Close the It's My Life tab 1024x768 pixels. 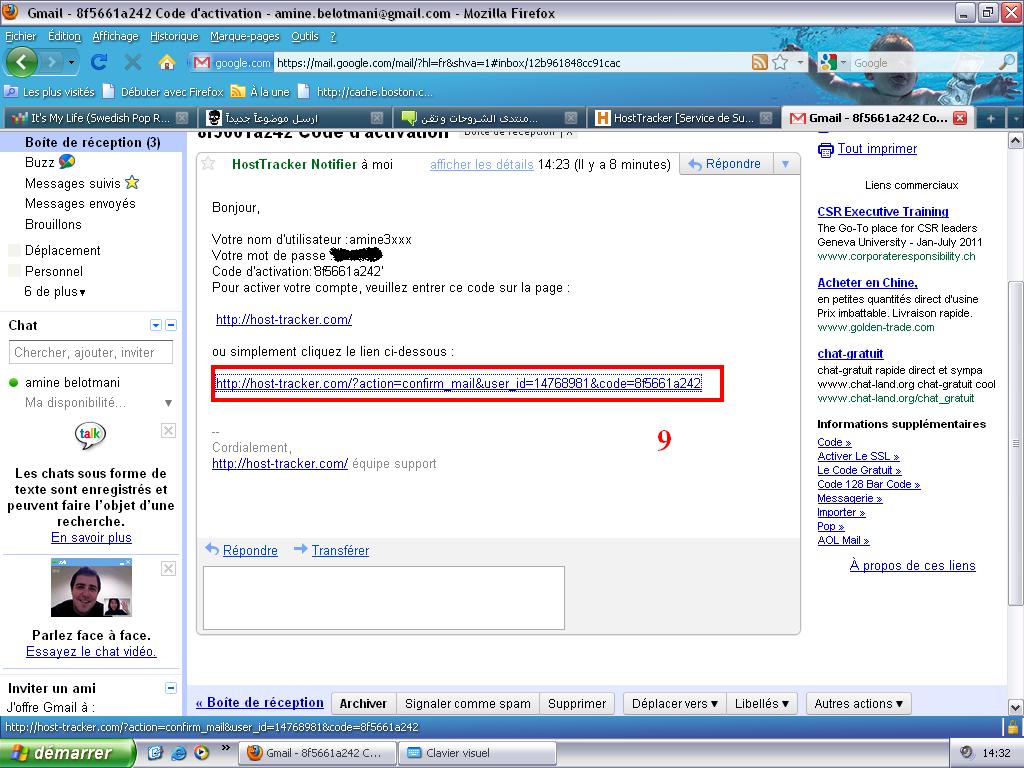click(x=182, y=118)
